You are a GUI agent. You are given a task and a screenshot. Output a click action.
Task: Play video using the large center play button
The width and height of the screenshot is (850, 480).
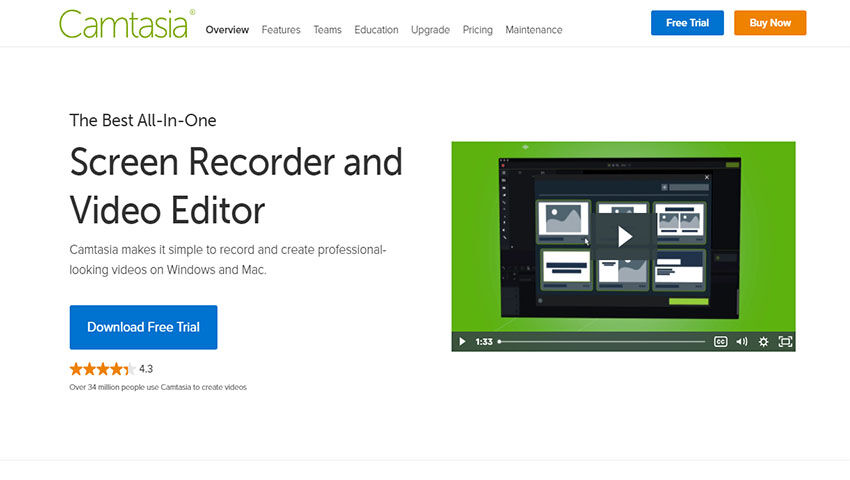click(x=623, y=236)
